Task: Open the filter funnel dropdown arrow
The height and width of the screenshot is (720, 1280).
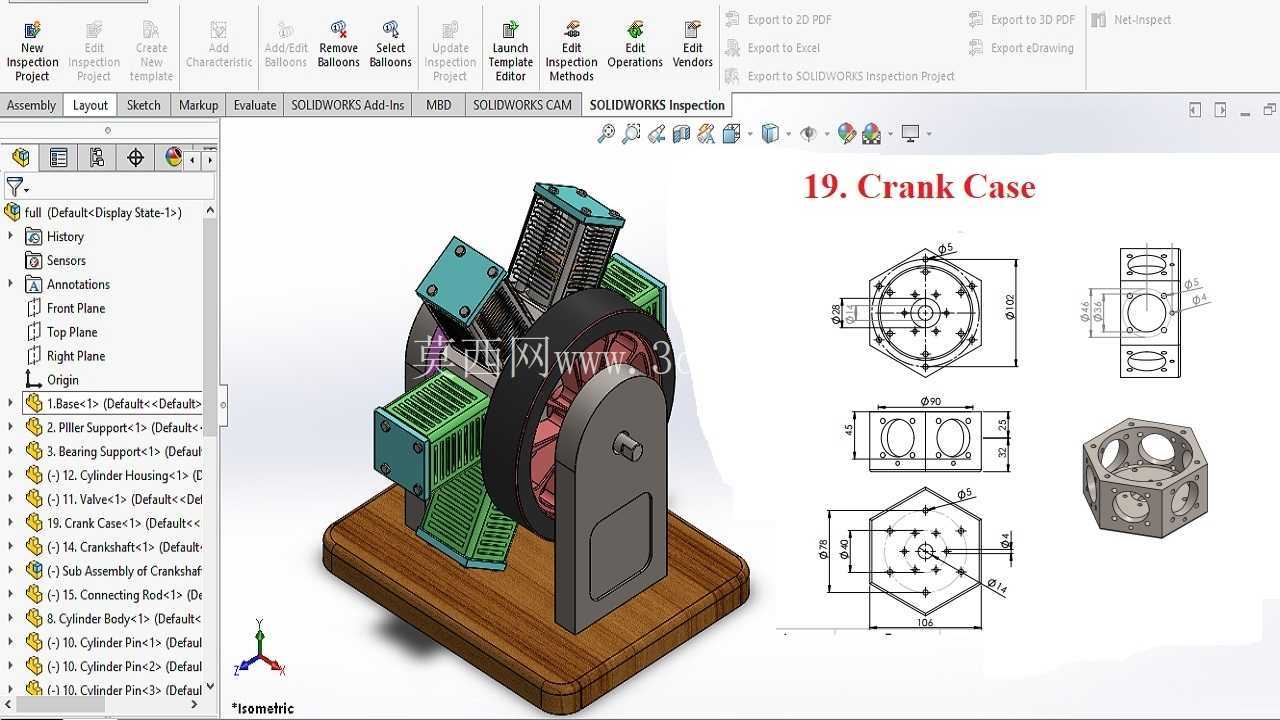Action: click(x=27, y=190)
